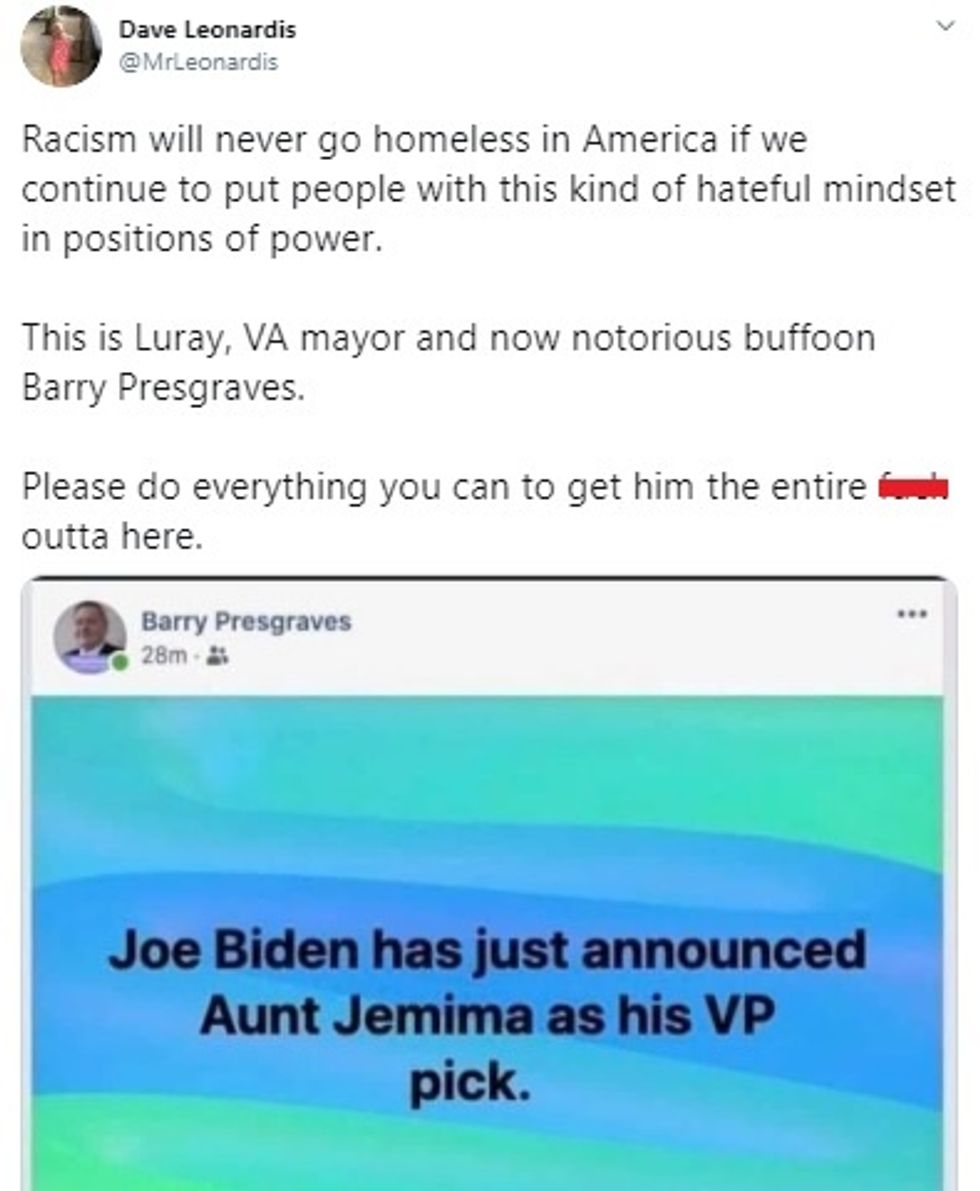Open Barry Presgraves profile picture

(x=90, y=637)
